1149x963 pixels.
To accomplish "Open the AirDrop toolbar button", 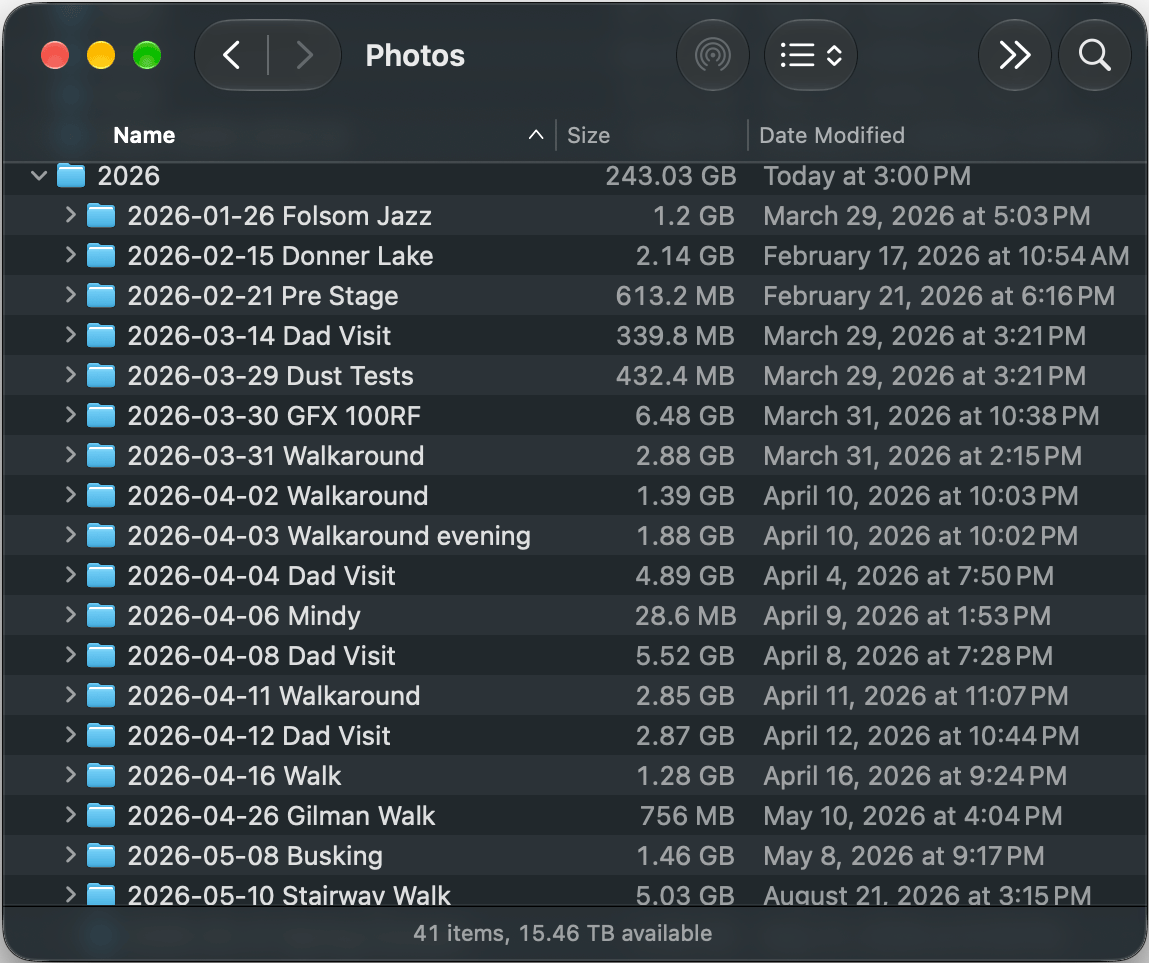I will point(712,56).
